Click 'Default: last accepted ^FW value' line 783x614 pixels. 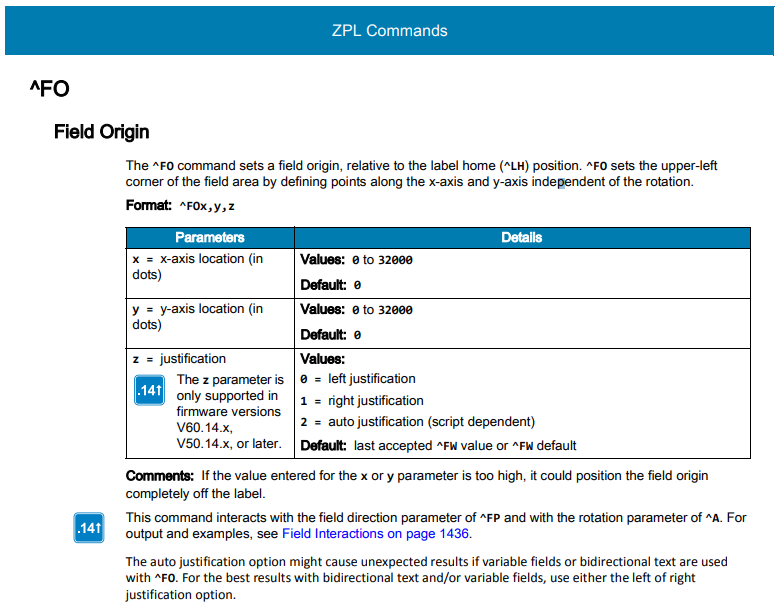(x=438, y=446)
